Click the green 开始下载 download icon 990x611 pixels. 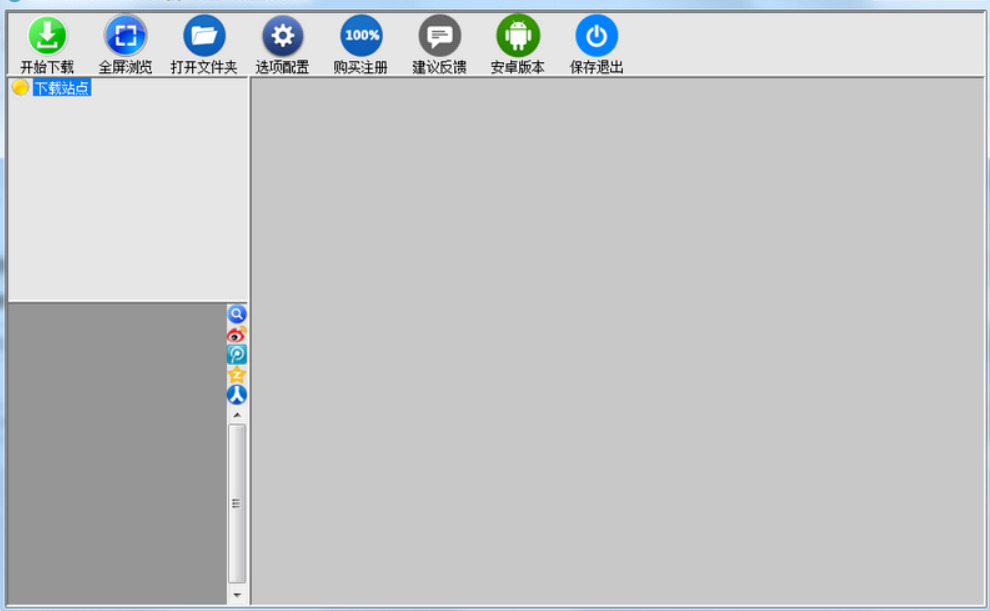(x=47, y=35)
